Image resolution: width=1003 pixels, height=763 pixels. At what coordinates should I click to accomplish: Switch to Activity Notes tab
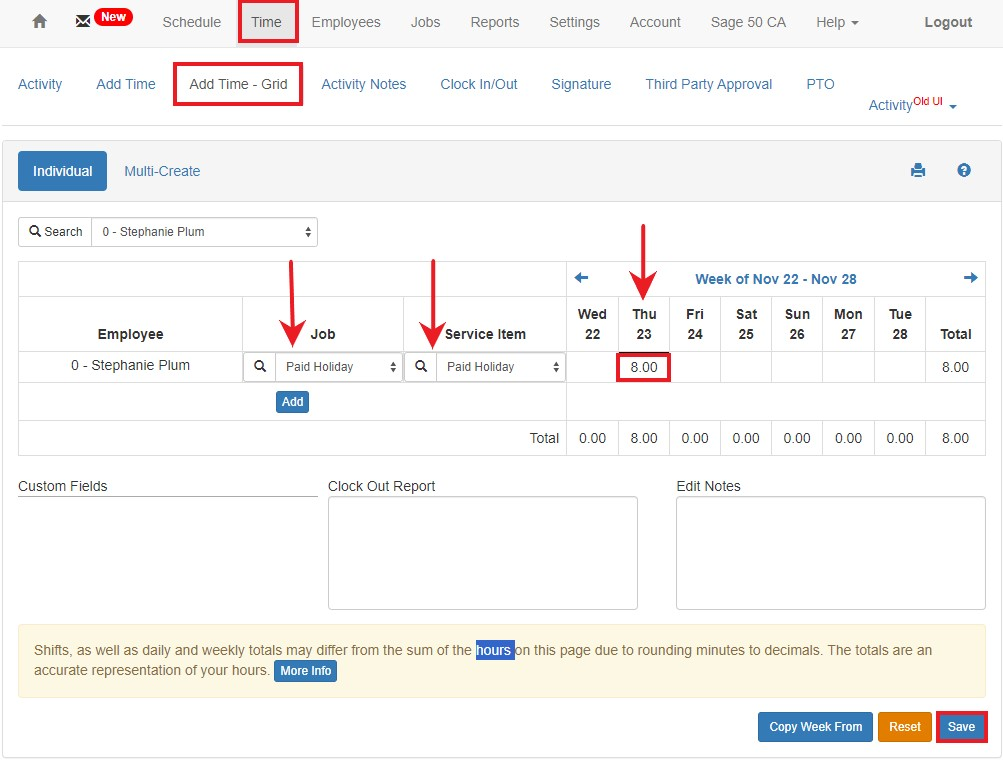(363, 84)
